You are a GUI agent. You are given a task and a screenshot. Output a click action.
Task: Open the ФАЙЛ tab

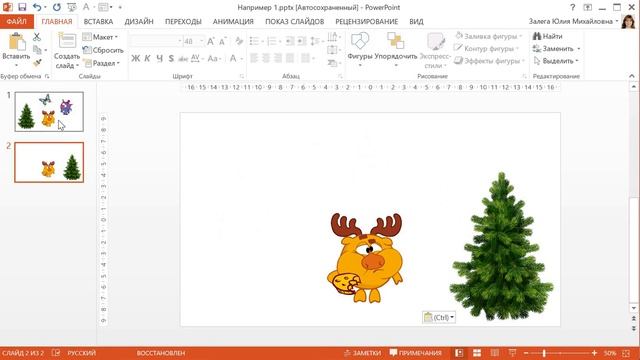[17, 21]
